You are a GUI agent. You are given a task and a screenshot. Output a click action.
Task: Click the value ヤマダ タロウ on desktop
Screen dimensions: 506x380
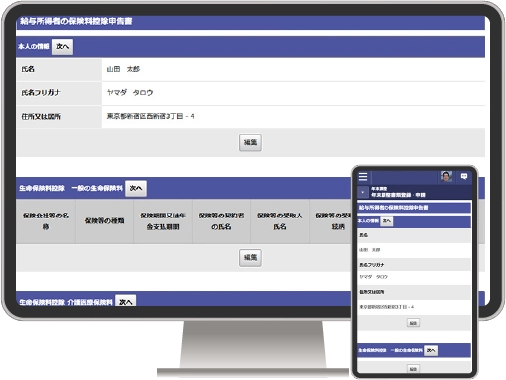(130, 93)
